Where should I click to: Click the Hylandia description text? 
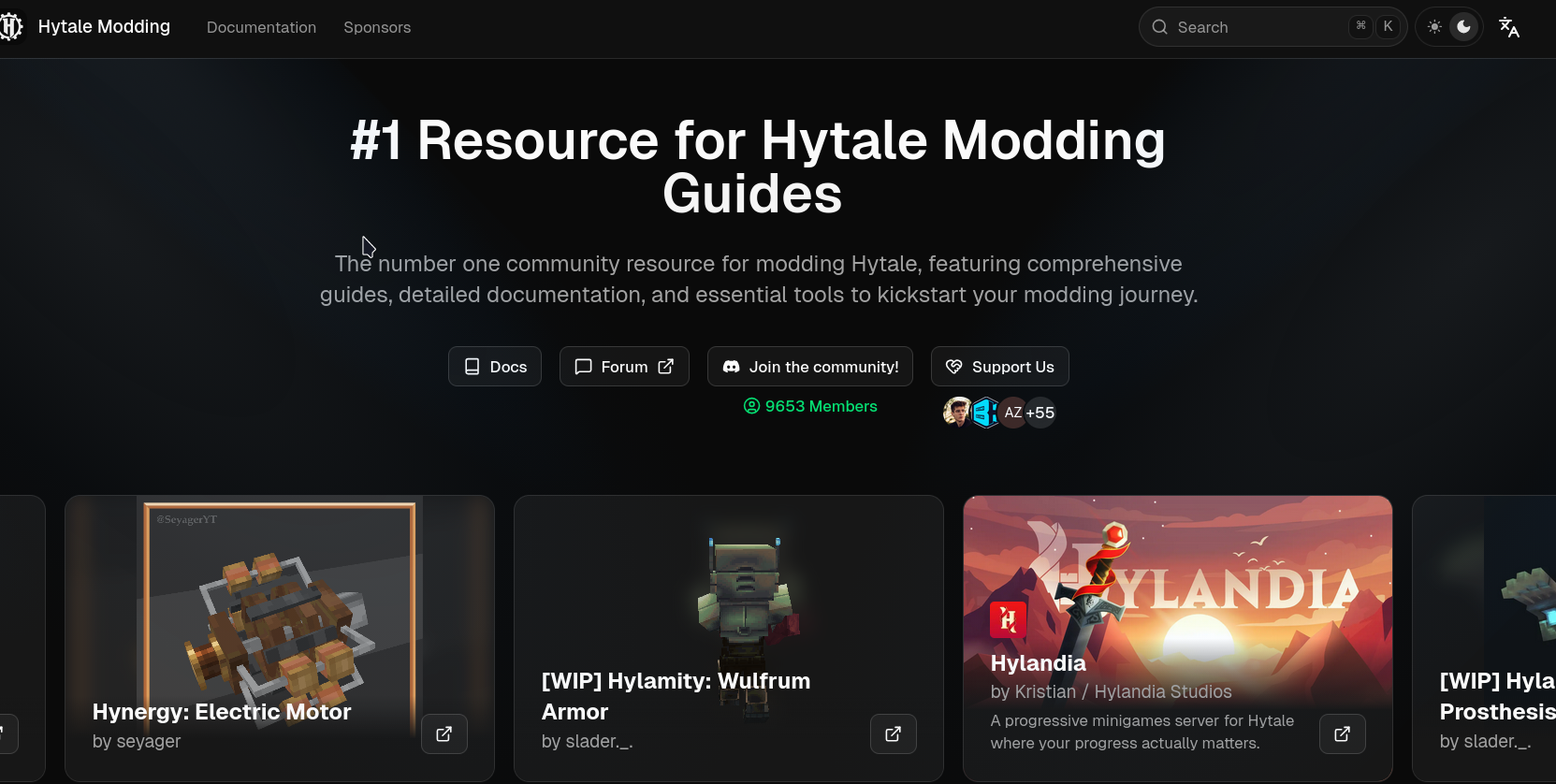coord(1142,732)
